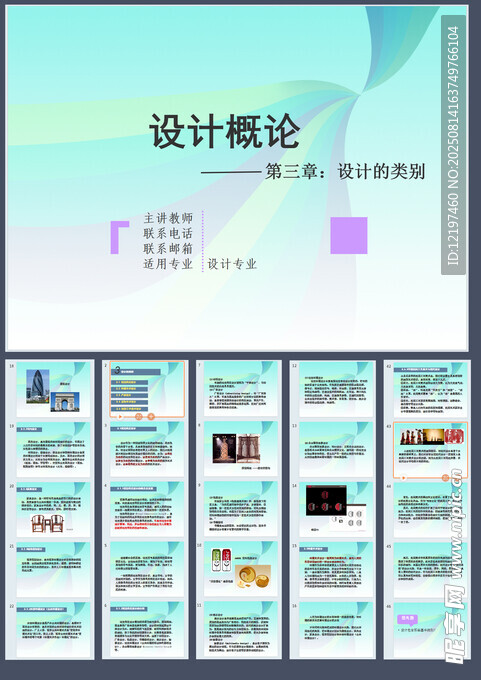Screen dimensions: 481x680
Task: Click the chairs picture in slide 20
Action: coord(47,523)
